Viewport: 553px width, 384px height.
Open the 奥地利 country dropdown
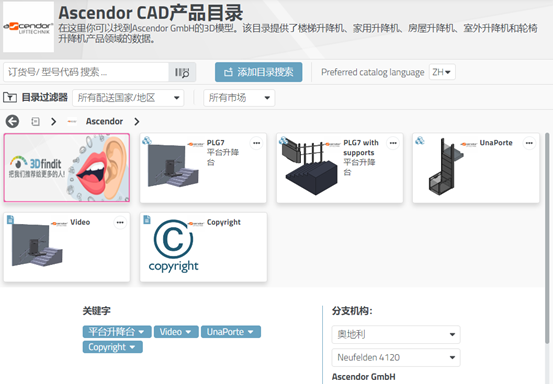click(396, 334)
